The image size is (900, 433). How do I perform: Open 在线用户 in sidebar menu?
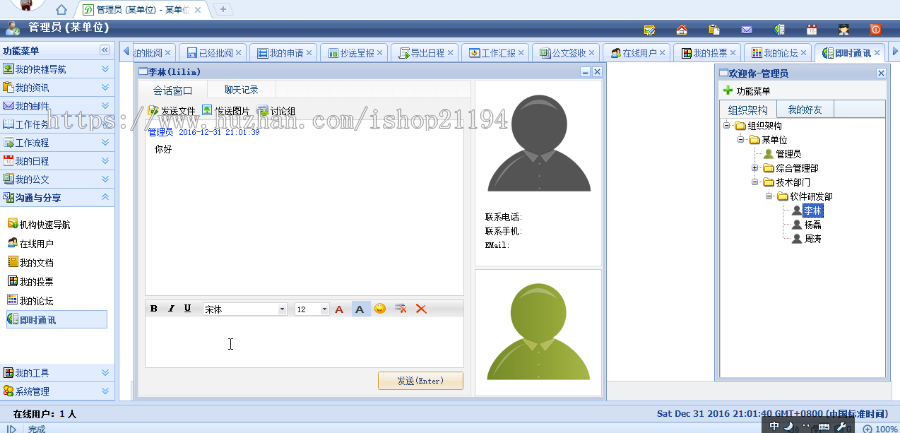coord(30,243)
